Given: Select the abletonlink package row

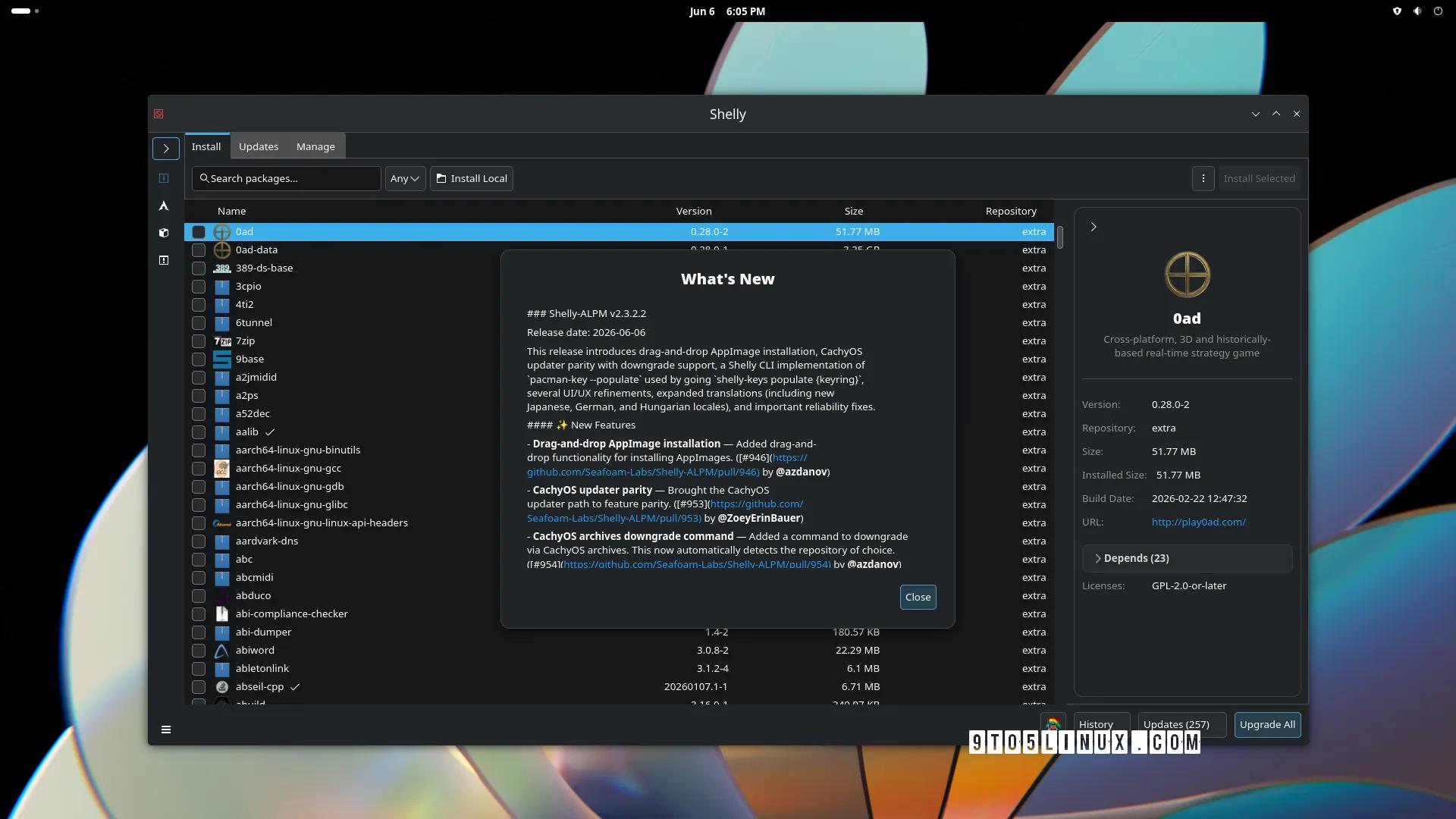Looking at the screenshot, I should (x=619, y=668).
